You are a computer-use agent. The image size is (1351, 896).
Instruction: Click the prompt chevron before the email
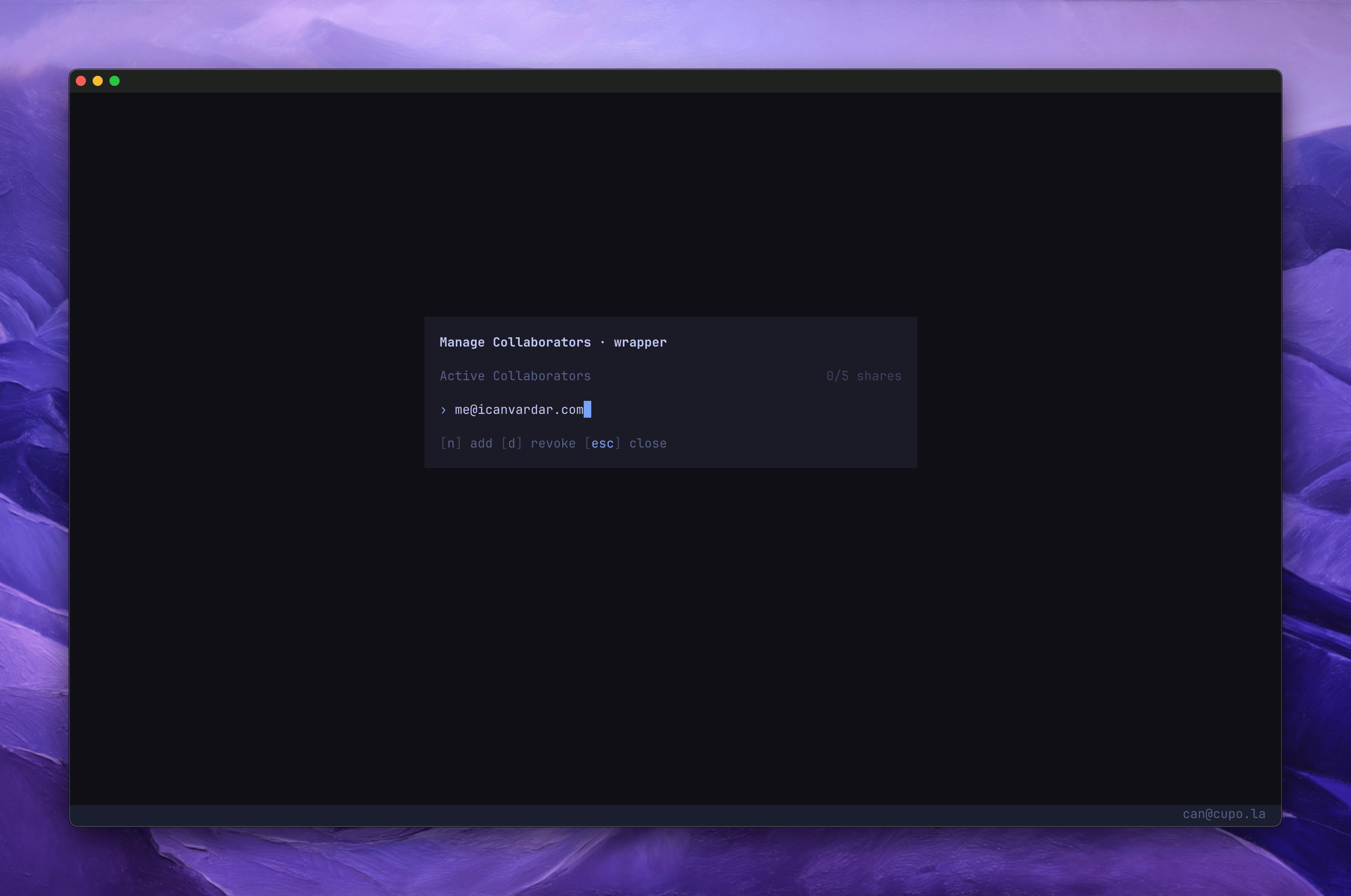point(443,410)
